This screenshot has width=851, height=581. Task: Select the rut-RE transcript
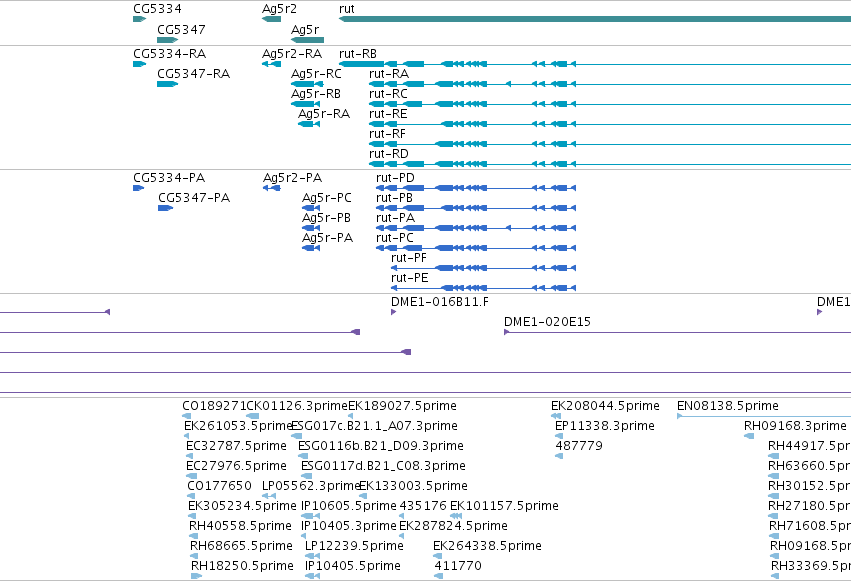click(x=610, y=124)
